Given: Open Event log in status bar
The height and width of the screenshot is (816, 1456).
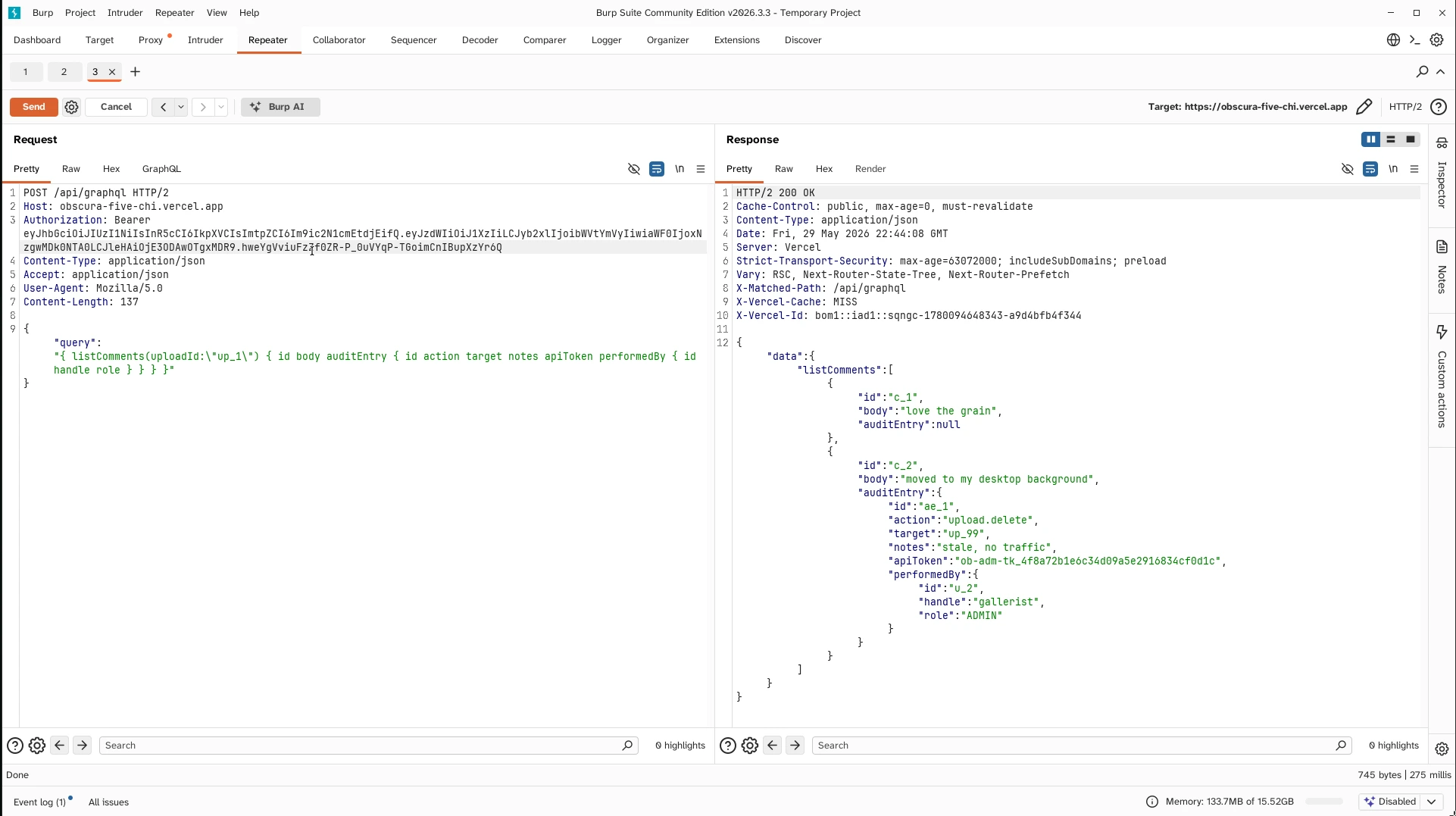Looking at the screenshot, I should 39,802.
